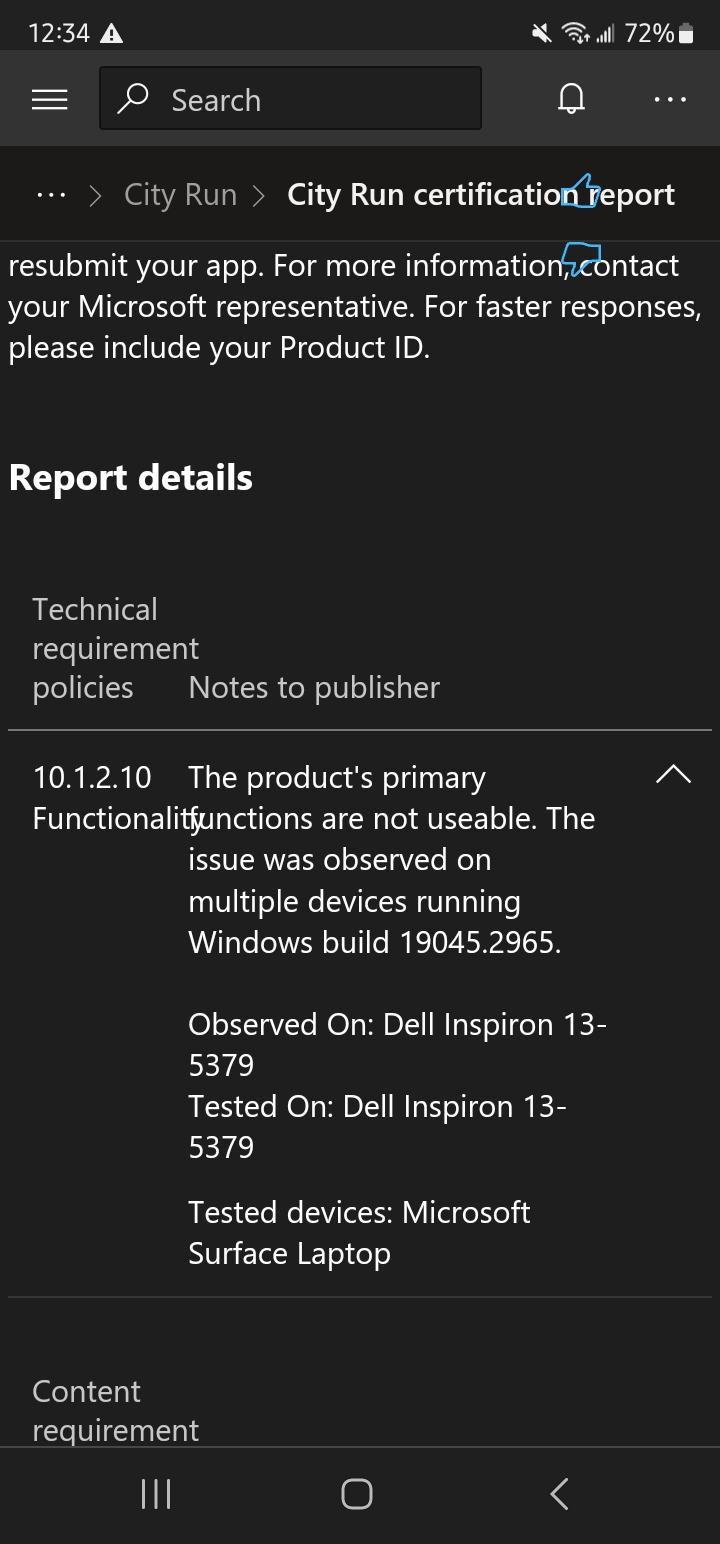Viewport: 720px width, 1544px height.
Task: Click the search magnifier icon
Action: pyautogui.click(x=133, y=99)
